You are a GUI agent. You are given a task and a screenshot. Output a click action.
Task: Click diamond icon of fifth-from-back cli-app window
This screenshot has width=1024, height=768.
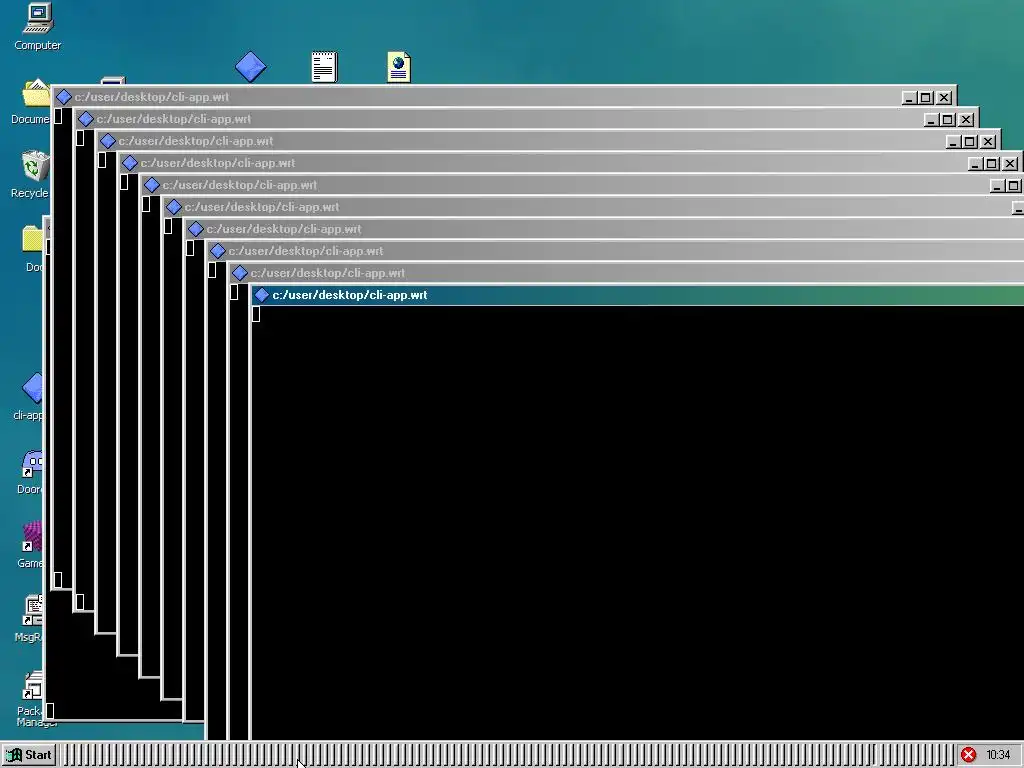tap(152, 185)
